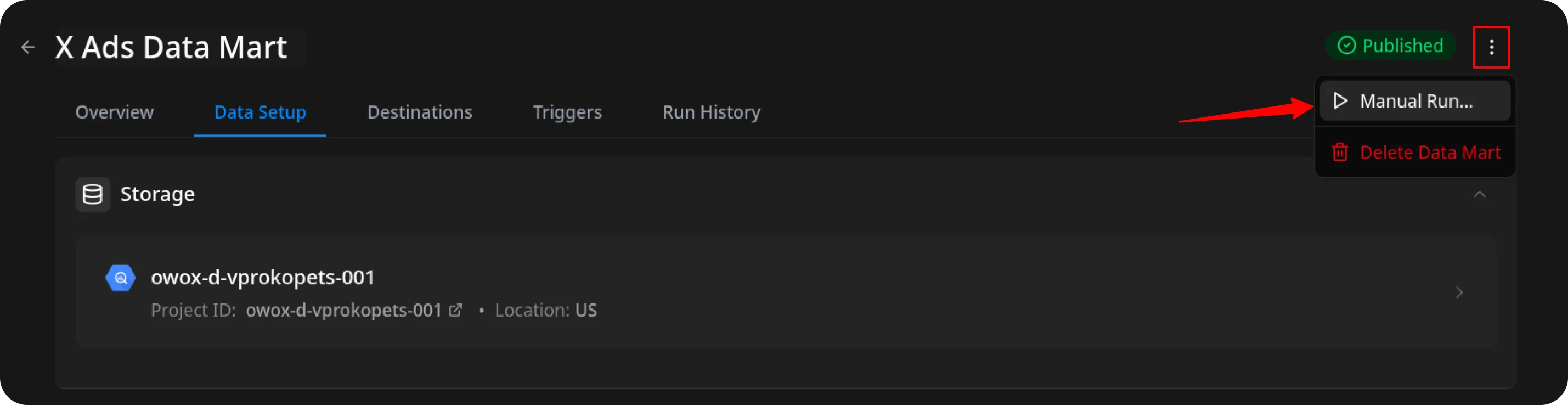Click the BigQuery storage icon

tap(121, 278)
